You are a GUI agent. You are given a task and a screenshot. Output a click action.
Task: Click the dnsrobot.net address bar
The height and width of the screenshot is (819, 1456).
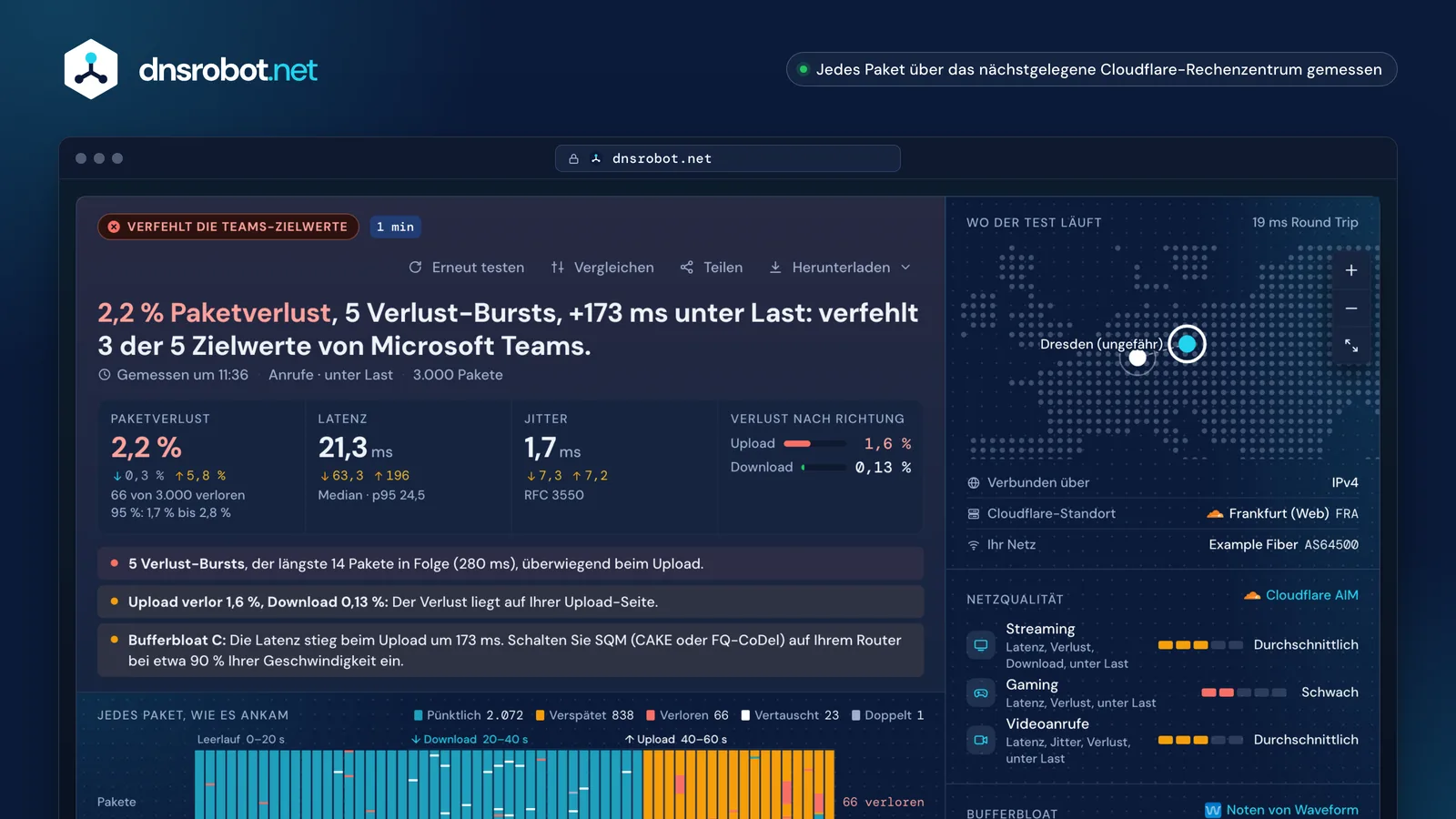click(728, 158)
